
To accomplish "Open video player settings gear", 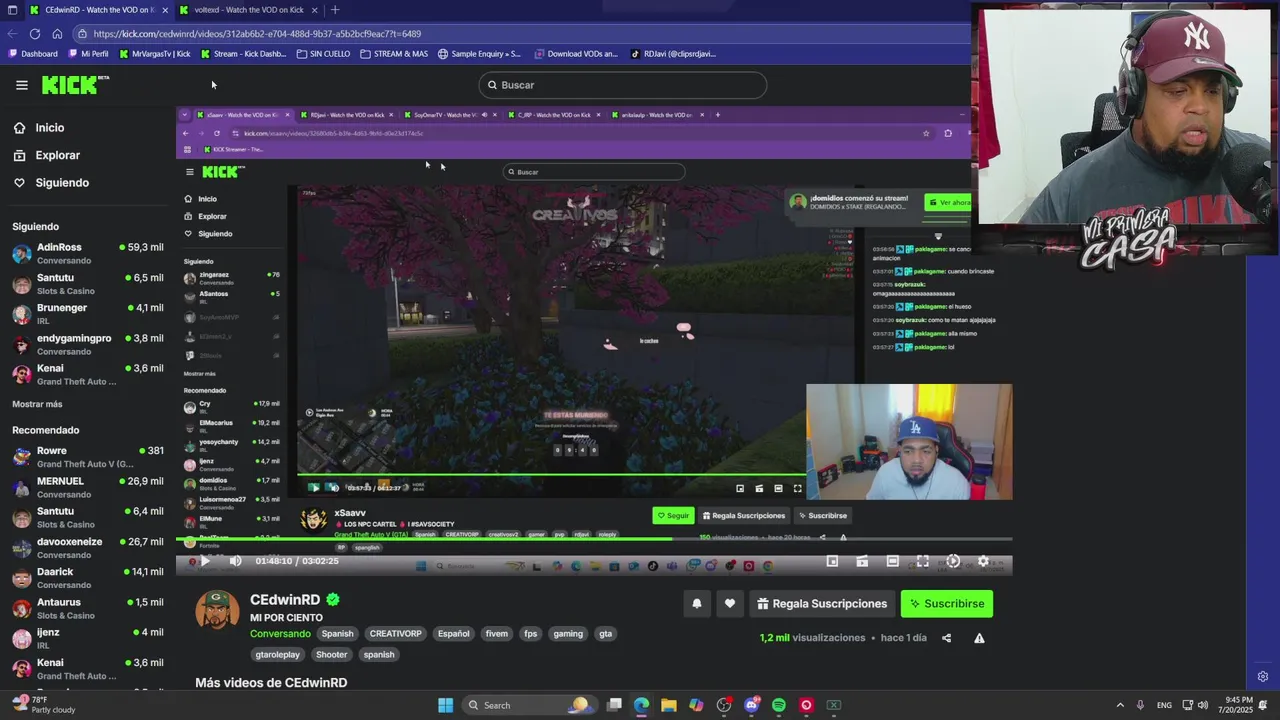I will (983, 561).
